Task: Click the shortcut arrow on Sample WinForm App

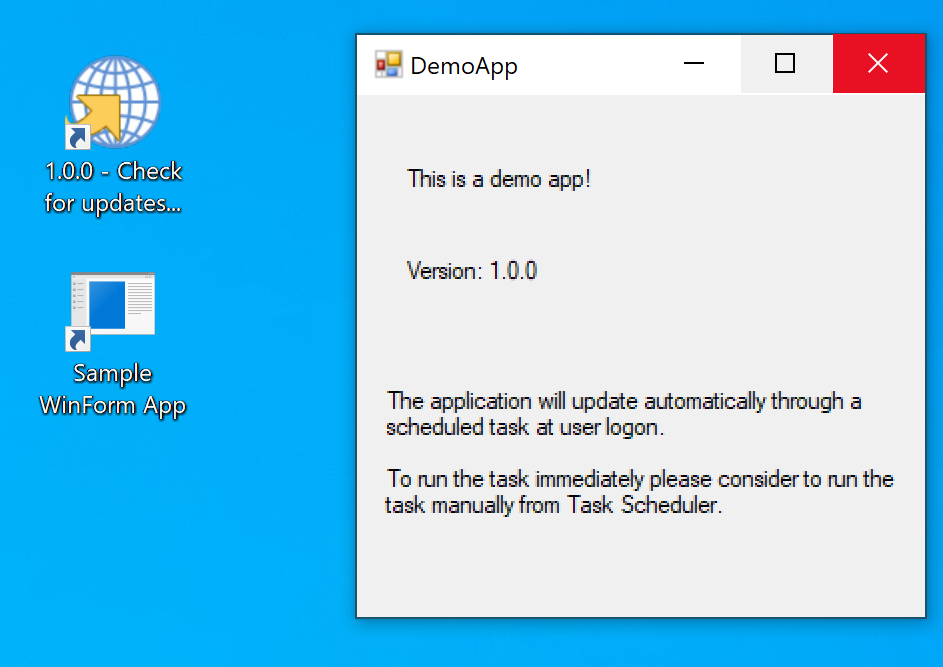Action: point(78,341)
